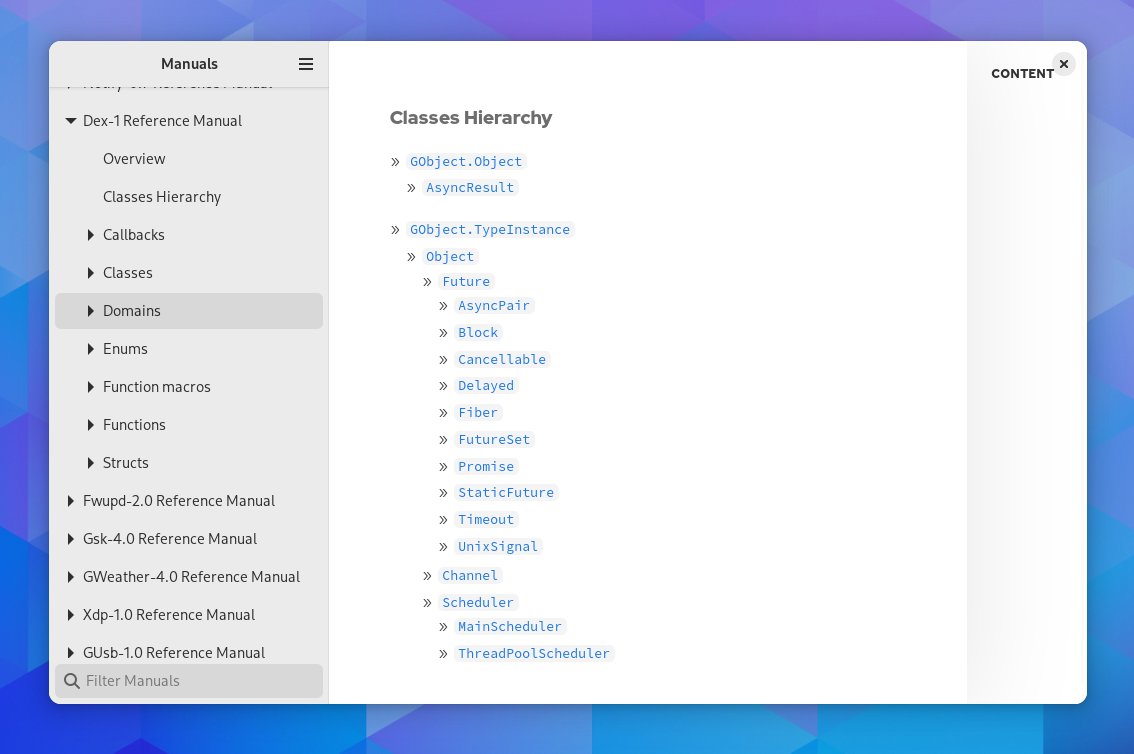Expand the Gsk-4.0 Reference Manual arrow
Viewport: 1134px width, 754px height.
click(x=70, y=539)
